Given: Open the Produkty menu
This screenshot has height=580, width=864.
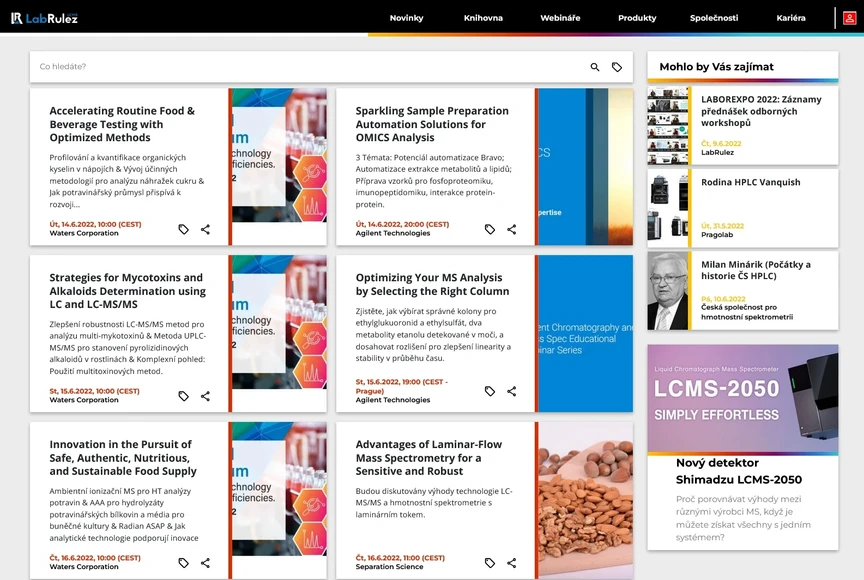Looking at the screenshot, I should click(637, 18).
